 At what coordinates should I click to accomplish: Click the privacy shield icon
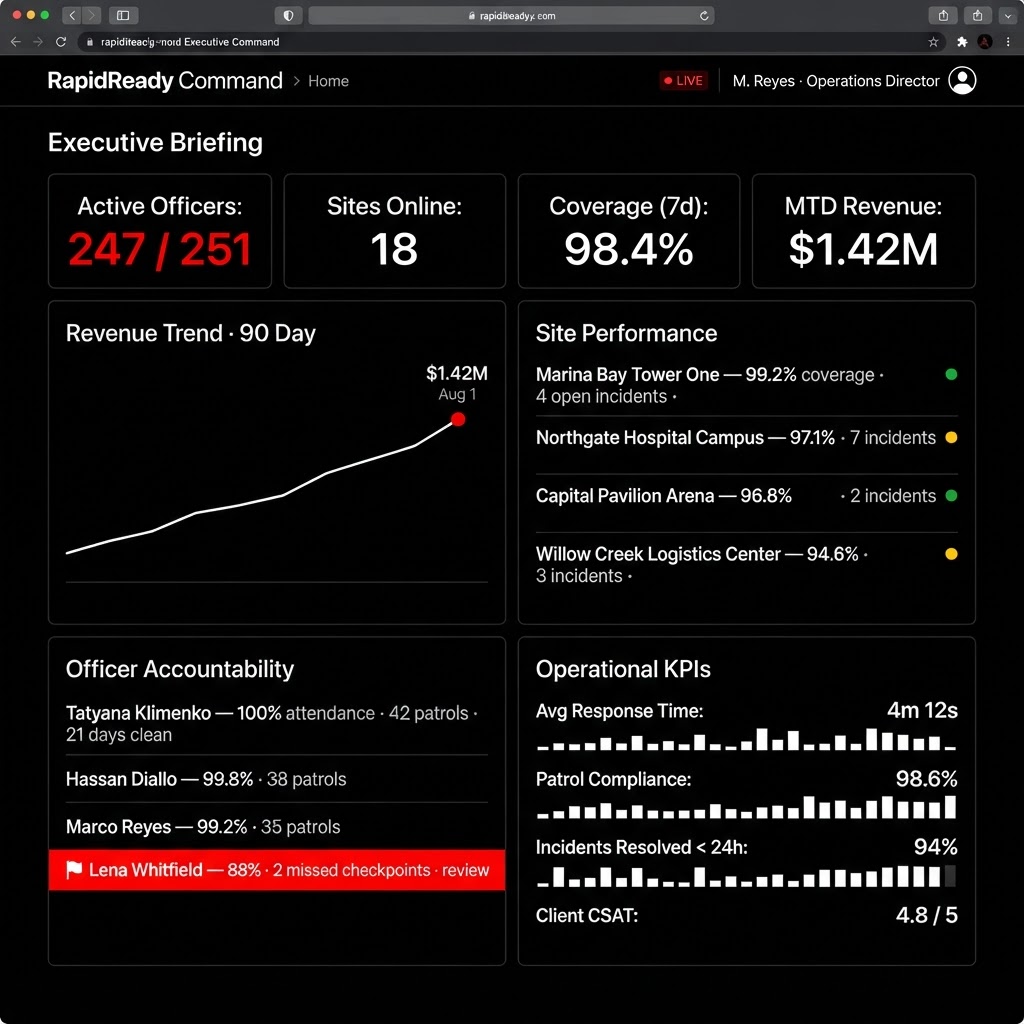click(288, 15)
